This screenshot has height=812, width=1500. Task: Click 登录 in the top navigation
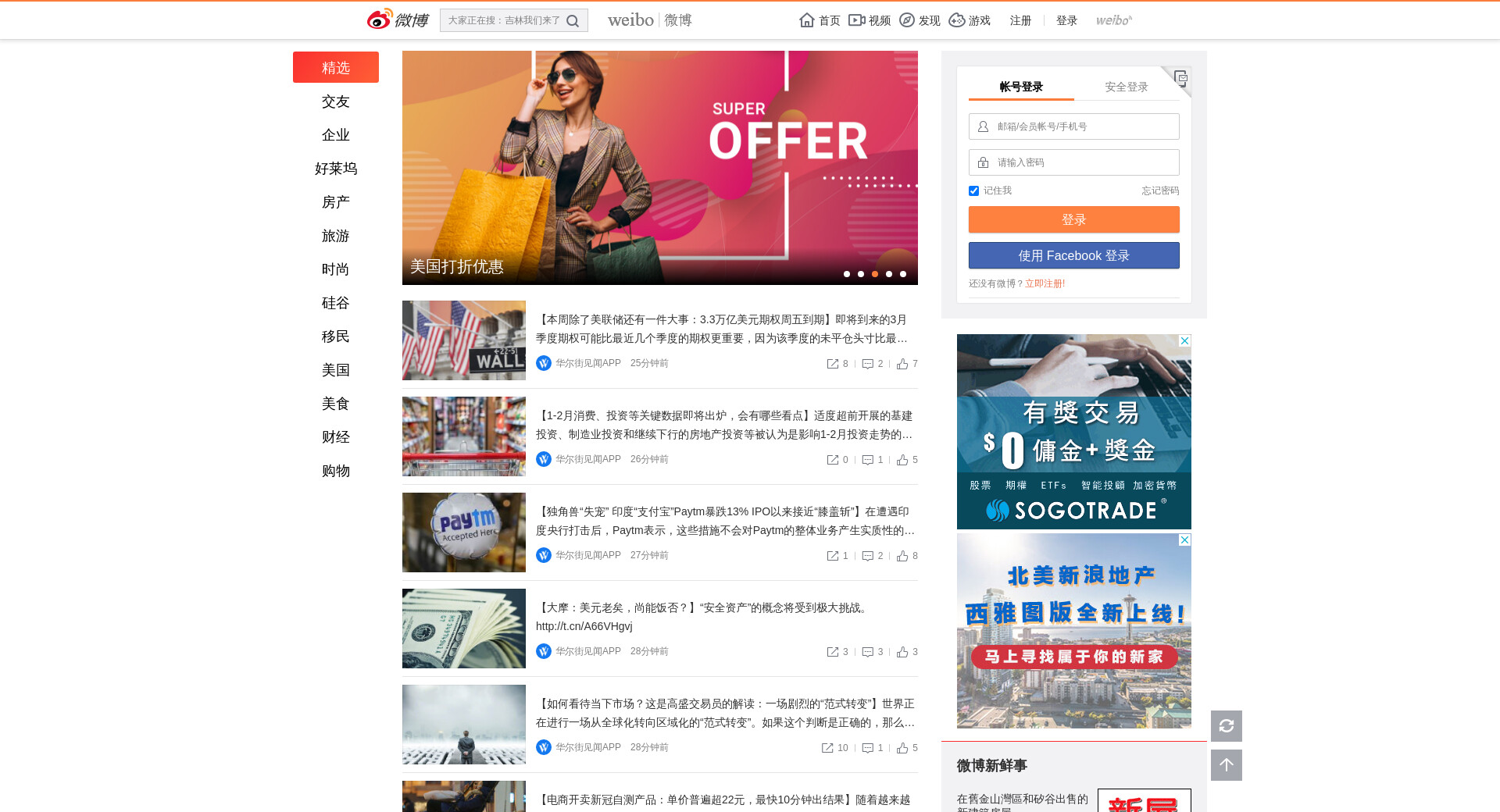pyautogui.click(x=1066, y=20)
